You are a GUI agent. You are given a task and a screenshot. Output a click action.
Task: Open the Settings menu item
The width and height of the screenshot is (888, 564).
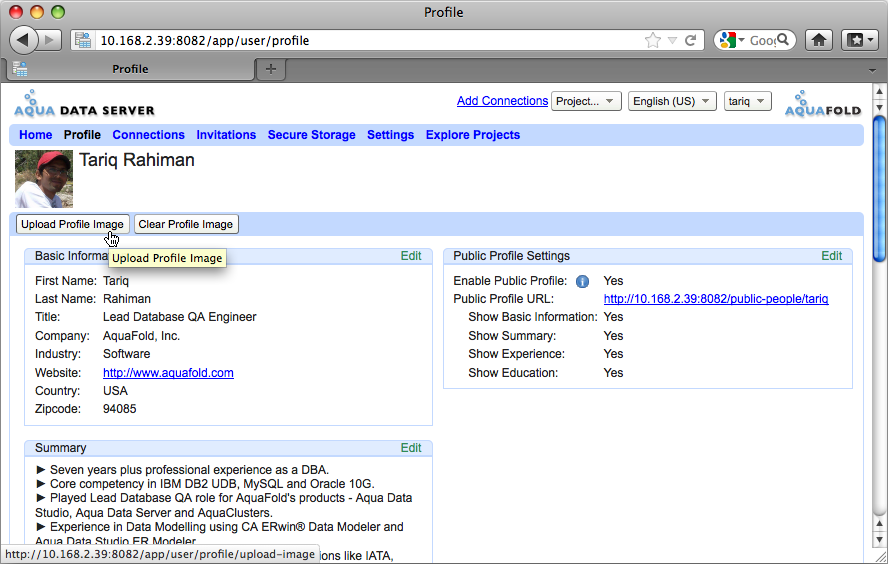click(x=390, y=135)
